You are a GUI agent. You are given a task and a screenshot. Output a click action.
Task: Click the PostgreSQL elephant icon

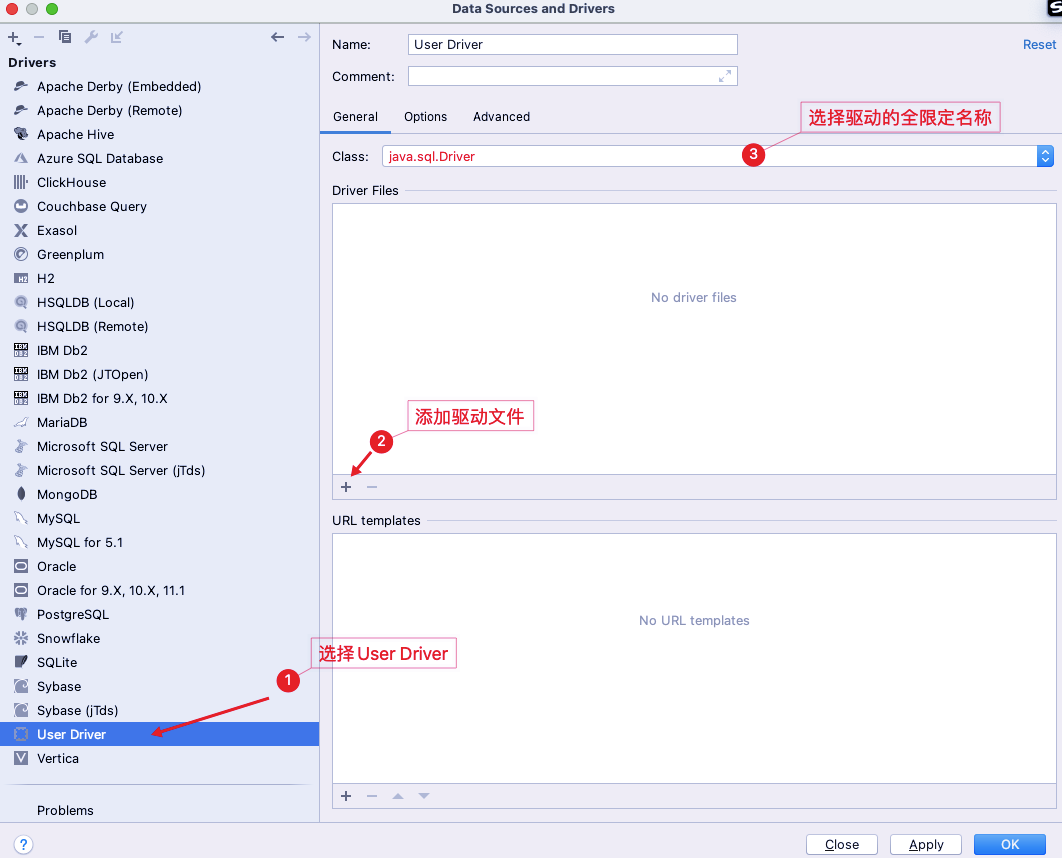pyautogui.click(x=21, y=614)
